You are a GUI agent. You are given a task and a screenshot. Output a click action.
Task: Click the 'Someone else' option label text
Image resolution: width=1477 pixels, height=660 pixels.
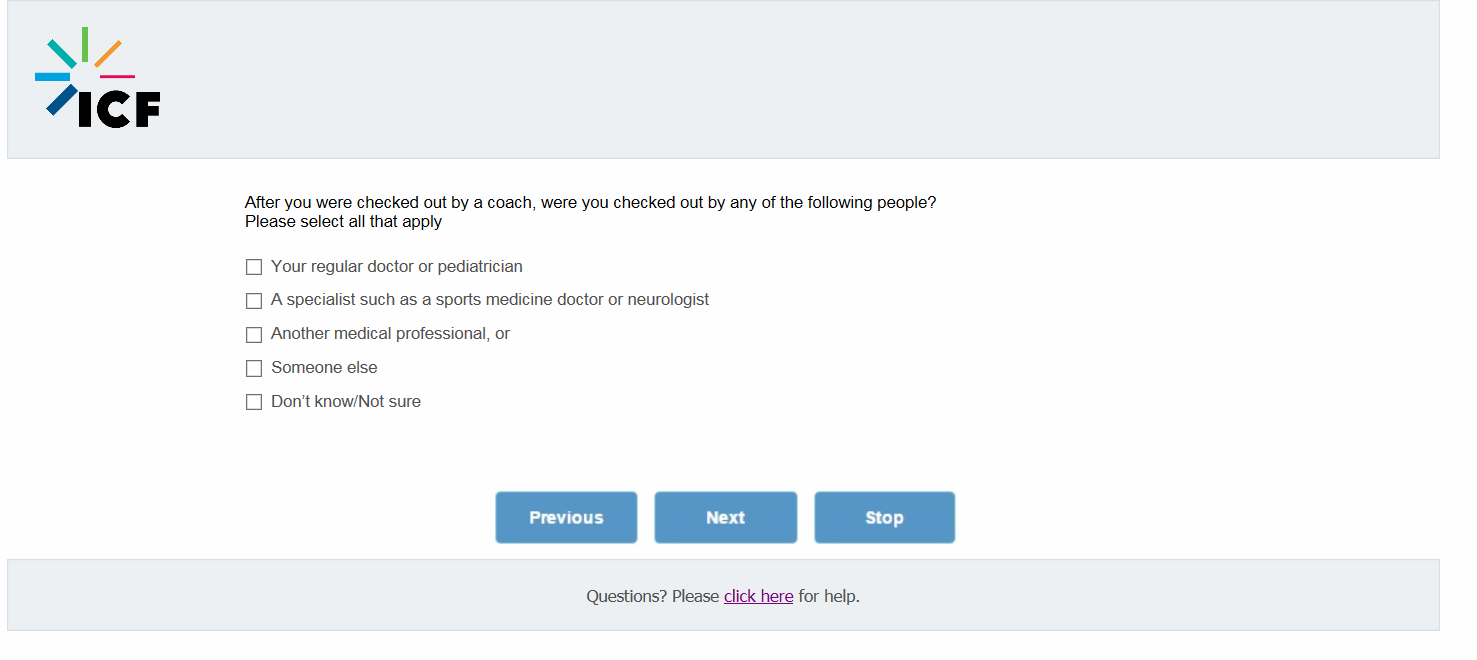[324, 368]
